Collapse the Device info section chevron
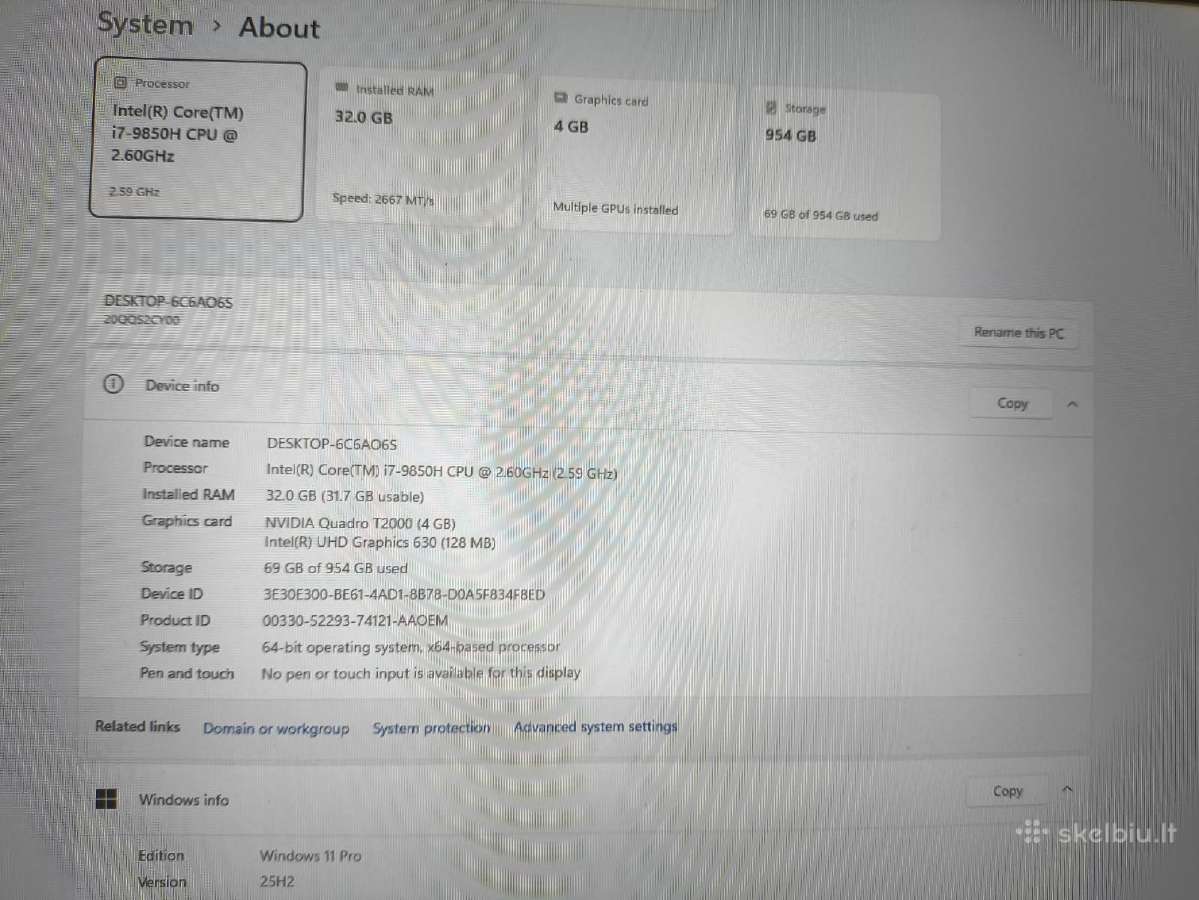 [x=1073, y=405]
